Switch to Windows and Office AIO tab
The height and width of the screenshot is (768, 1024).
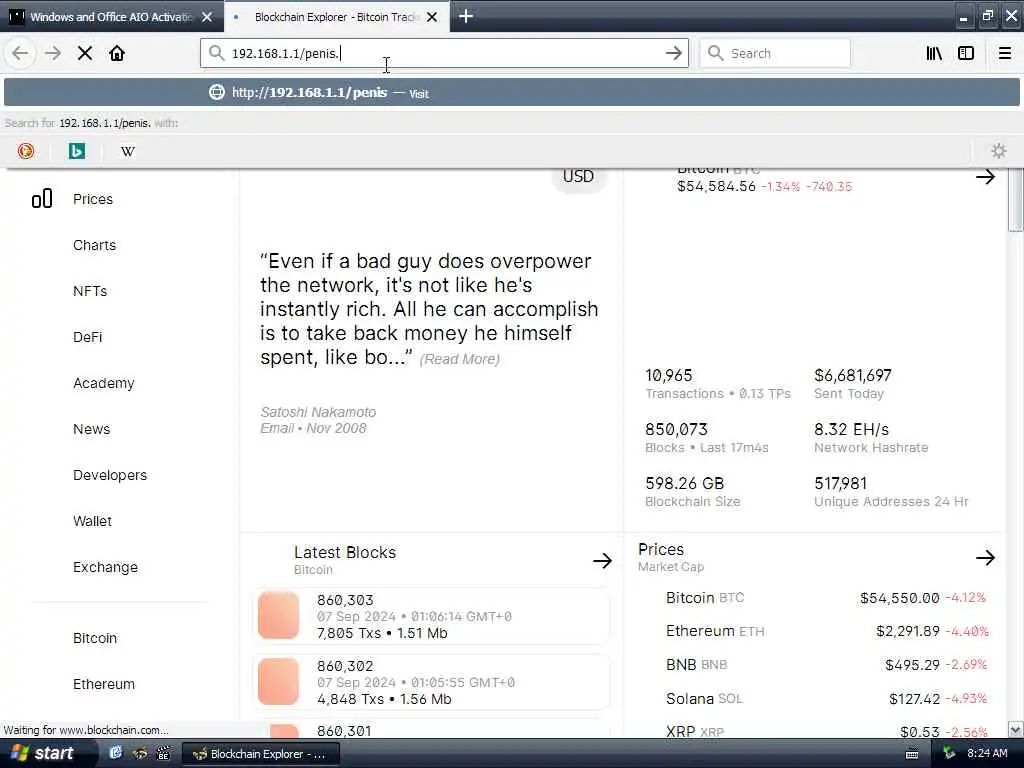pos(112,17)
